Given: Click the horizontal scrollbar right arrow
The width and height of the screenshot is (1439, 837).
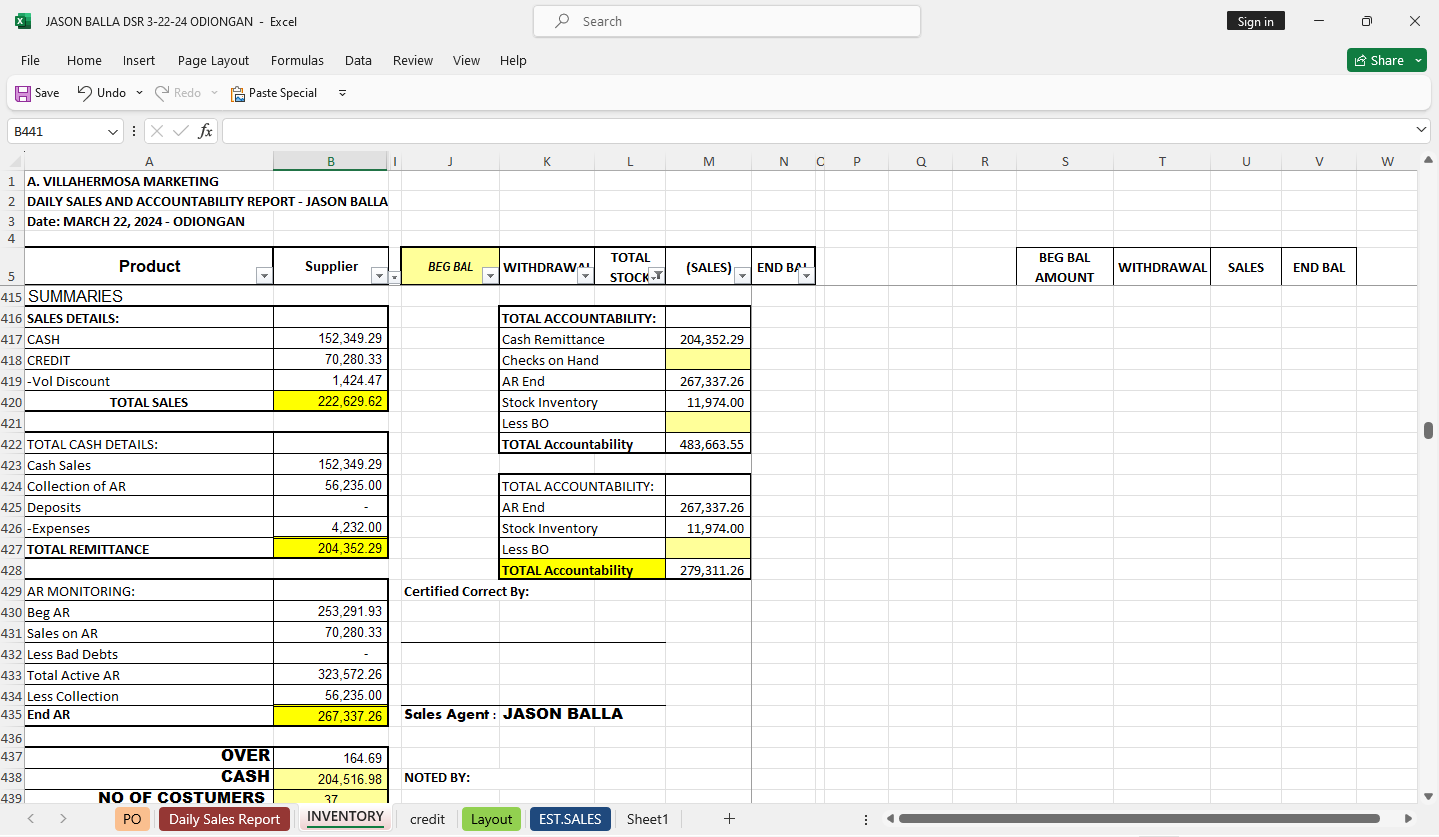Looking at the screenshot, I should (x=1408, y=819).
